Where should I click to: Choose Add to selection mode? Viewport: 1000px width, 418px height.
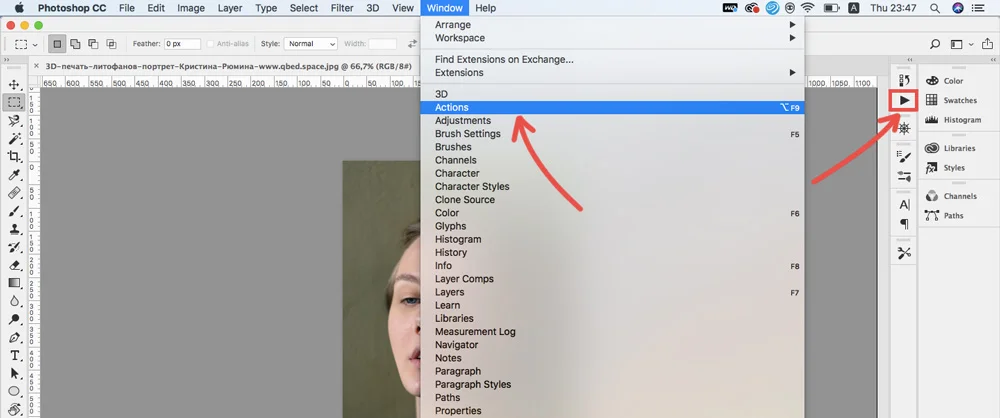[75, 44]
